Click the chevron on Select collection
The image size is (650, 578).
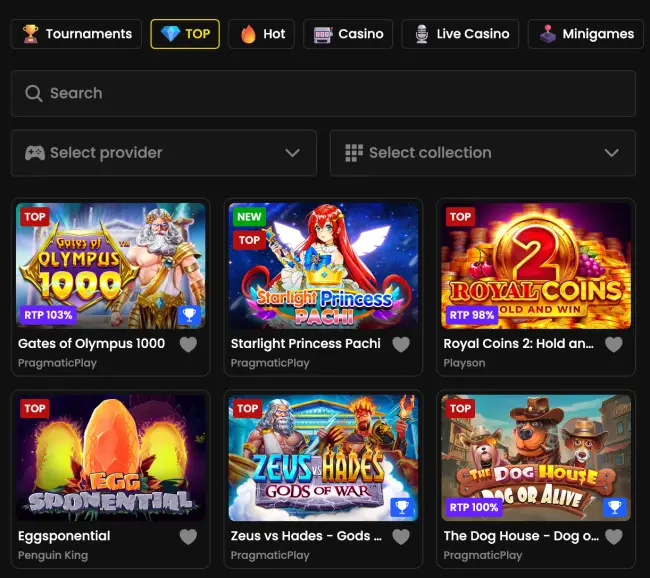(x=611, y=153)
